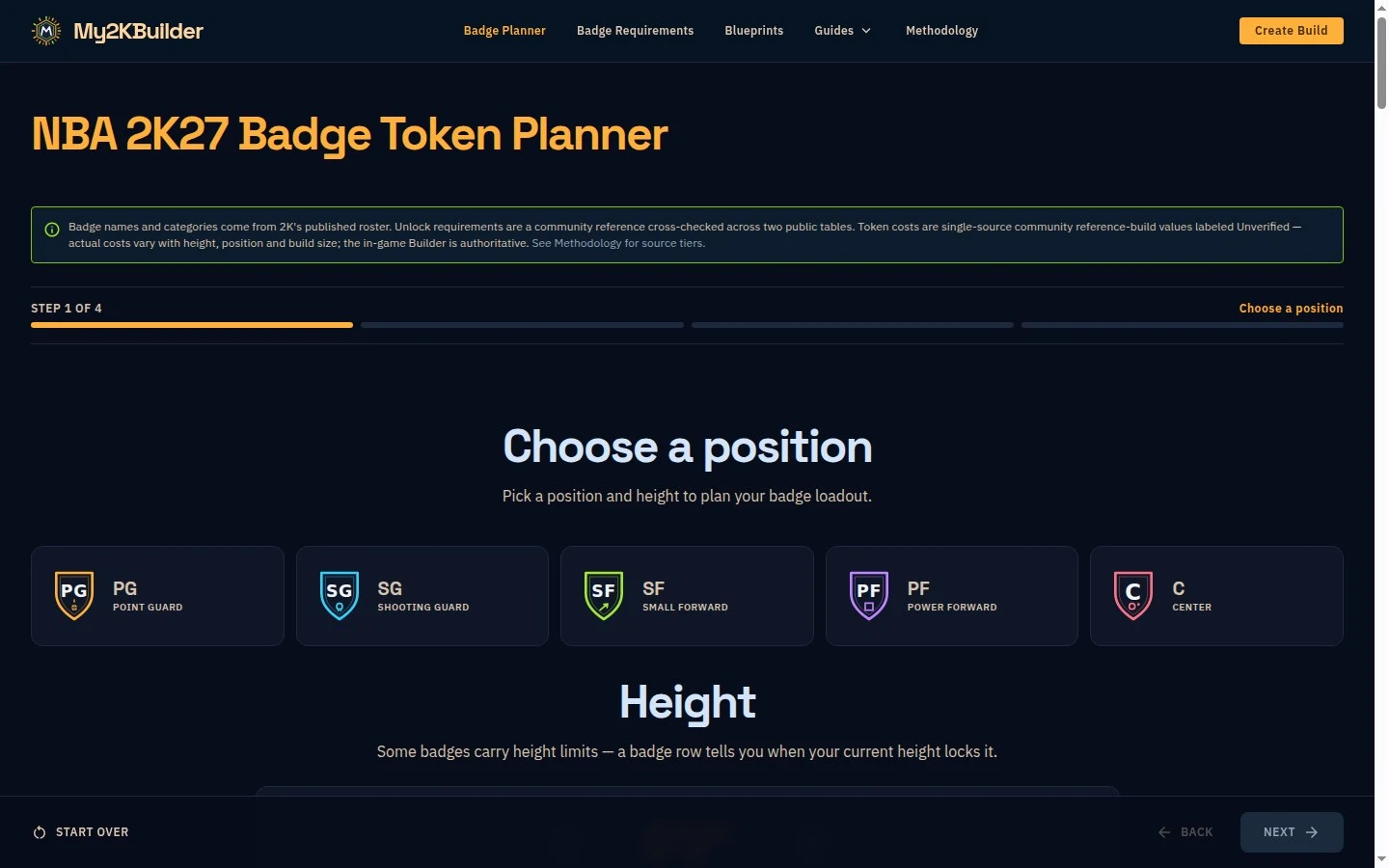The image size is (1389, 868).
Task: Click the second step progress bar segment
Action: [x=522, y=325]
